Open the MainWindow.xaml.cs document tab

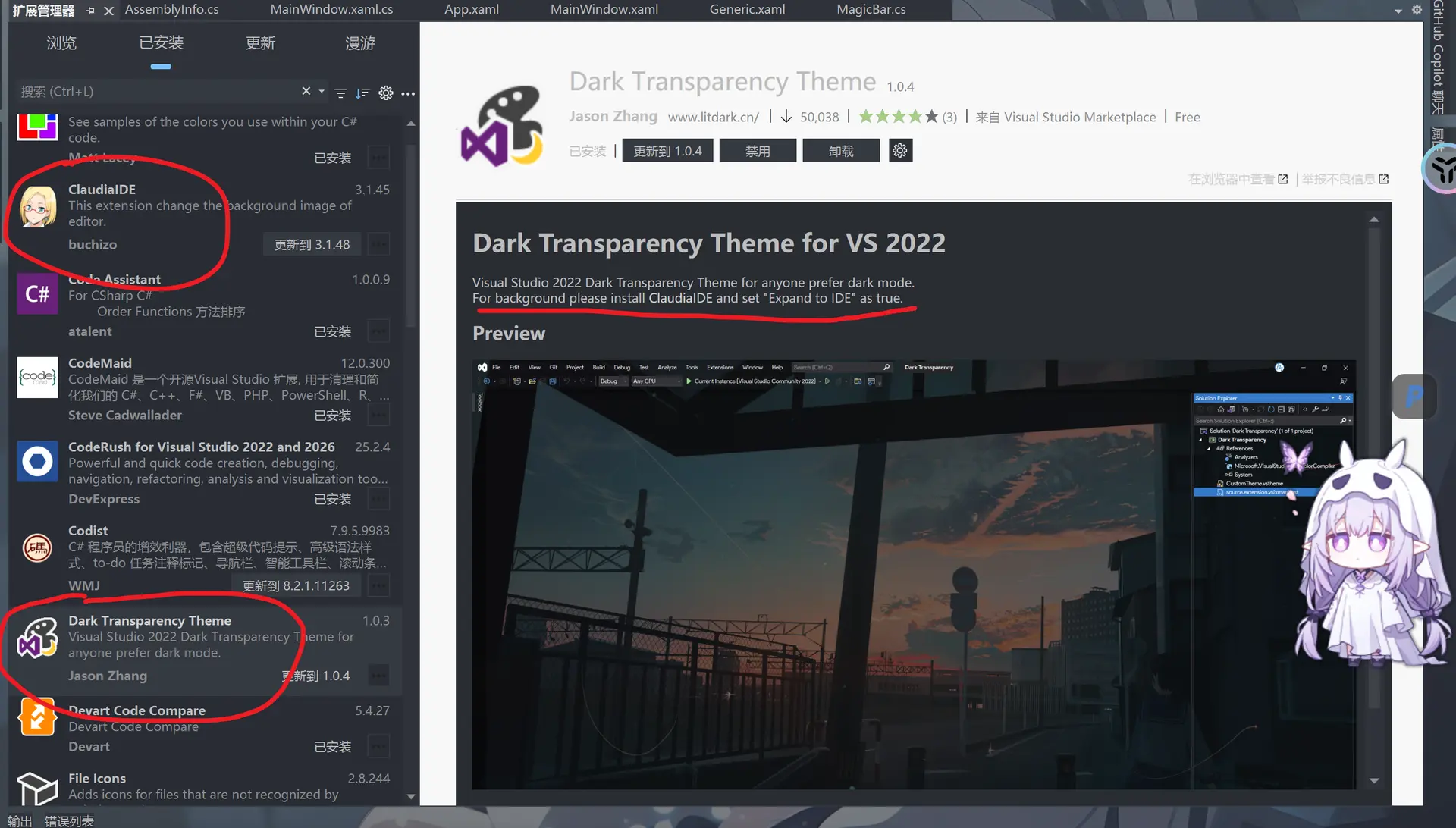(331, 10)
